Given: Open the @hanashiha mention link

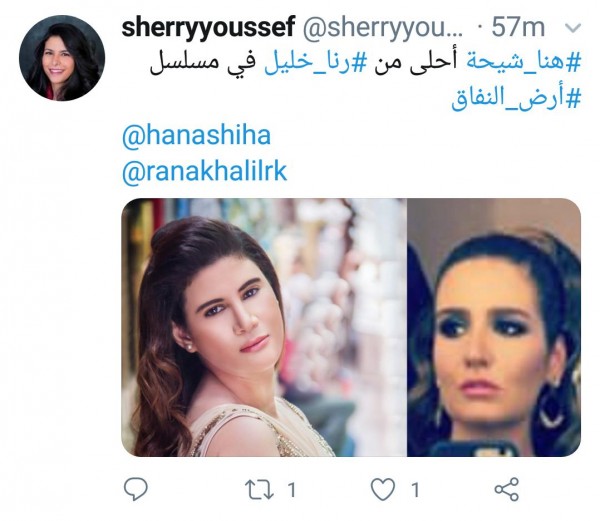Looking at the screenshot, I should [196, 135].
